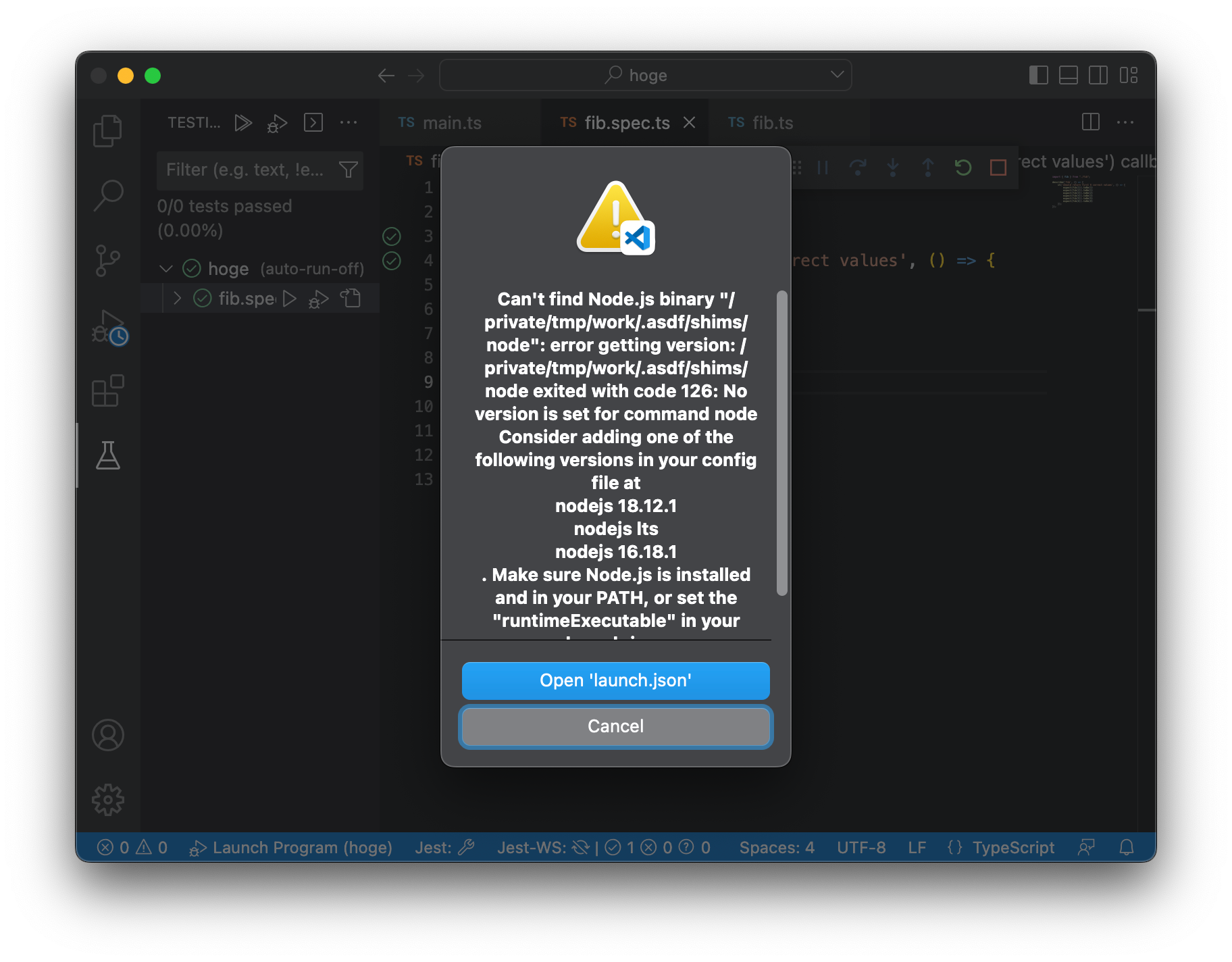Viewport: 1232px width, 962px height.
Task: Step out in debug toolbar
Action: [x=928, y=167]
